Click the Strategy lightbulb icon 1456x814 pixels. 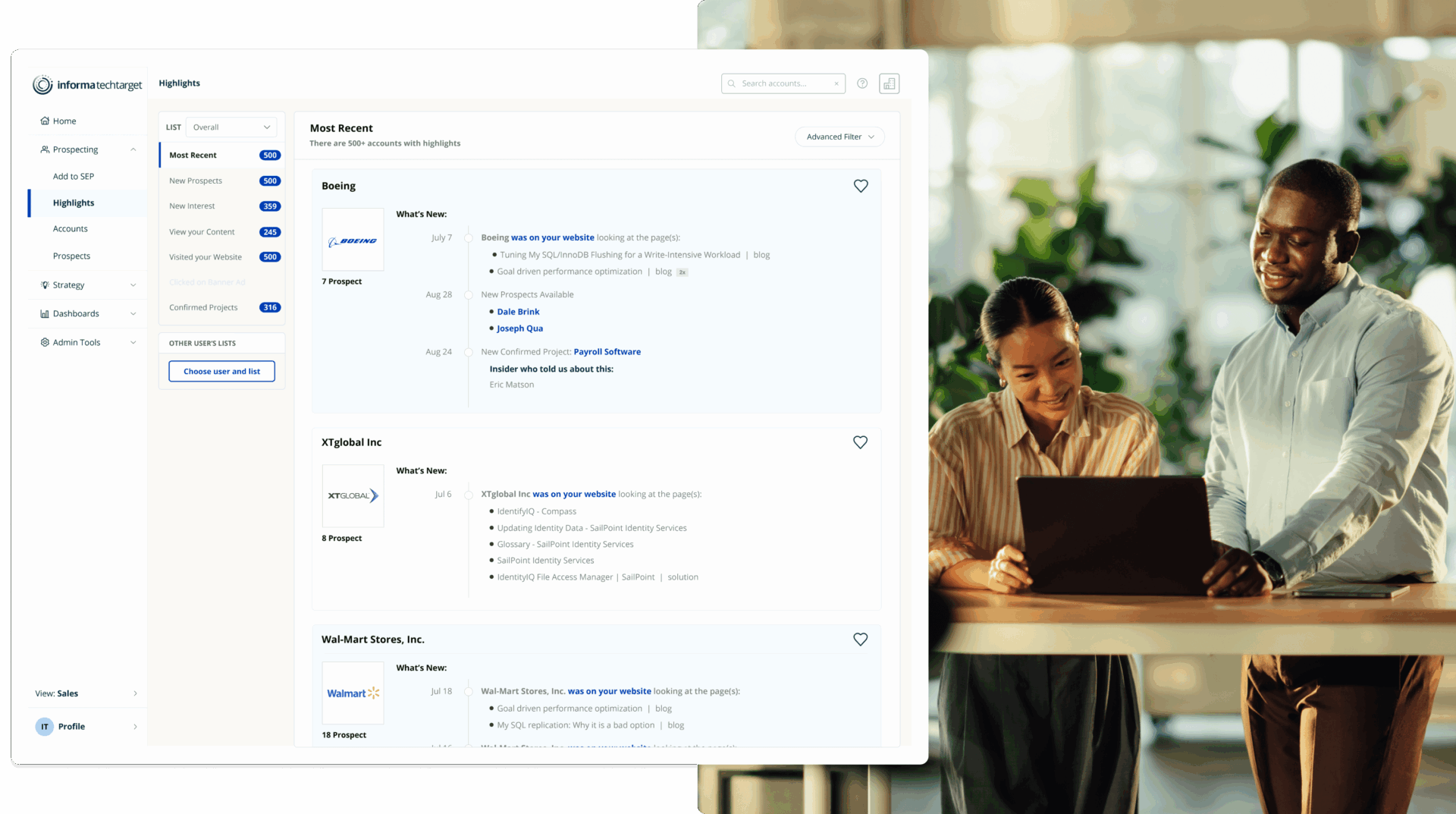click(x=45, y=285)
